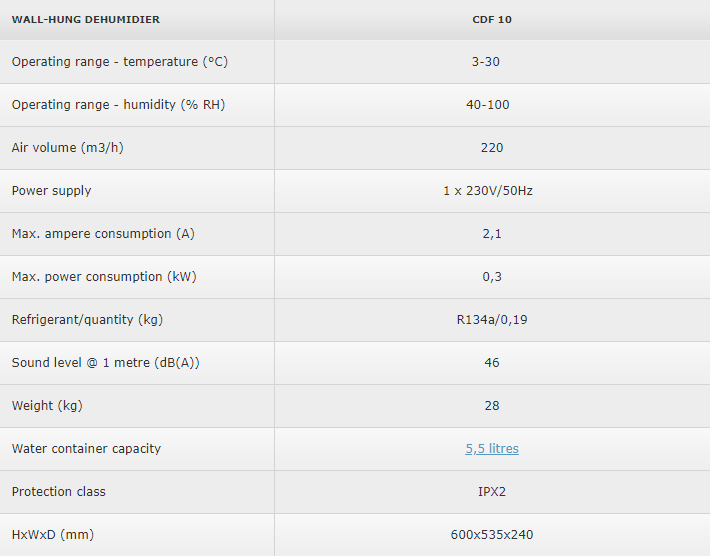The image size is (713, 559).
Task: Click the Operating range - temperature label
Action: (x=119, y=62)
